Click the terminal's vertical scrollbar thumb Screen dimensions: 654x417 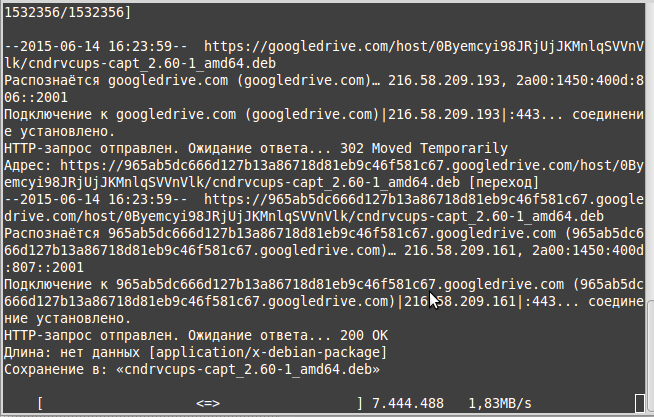(650, 357)
